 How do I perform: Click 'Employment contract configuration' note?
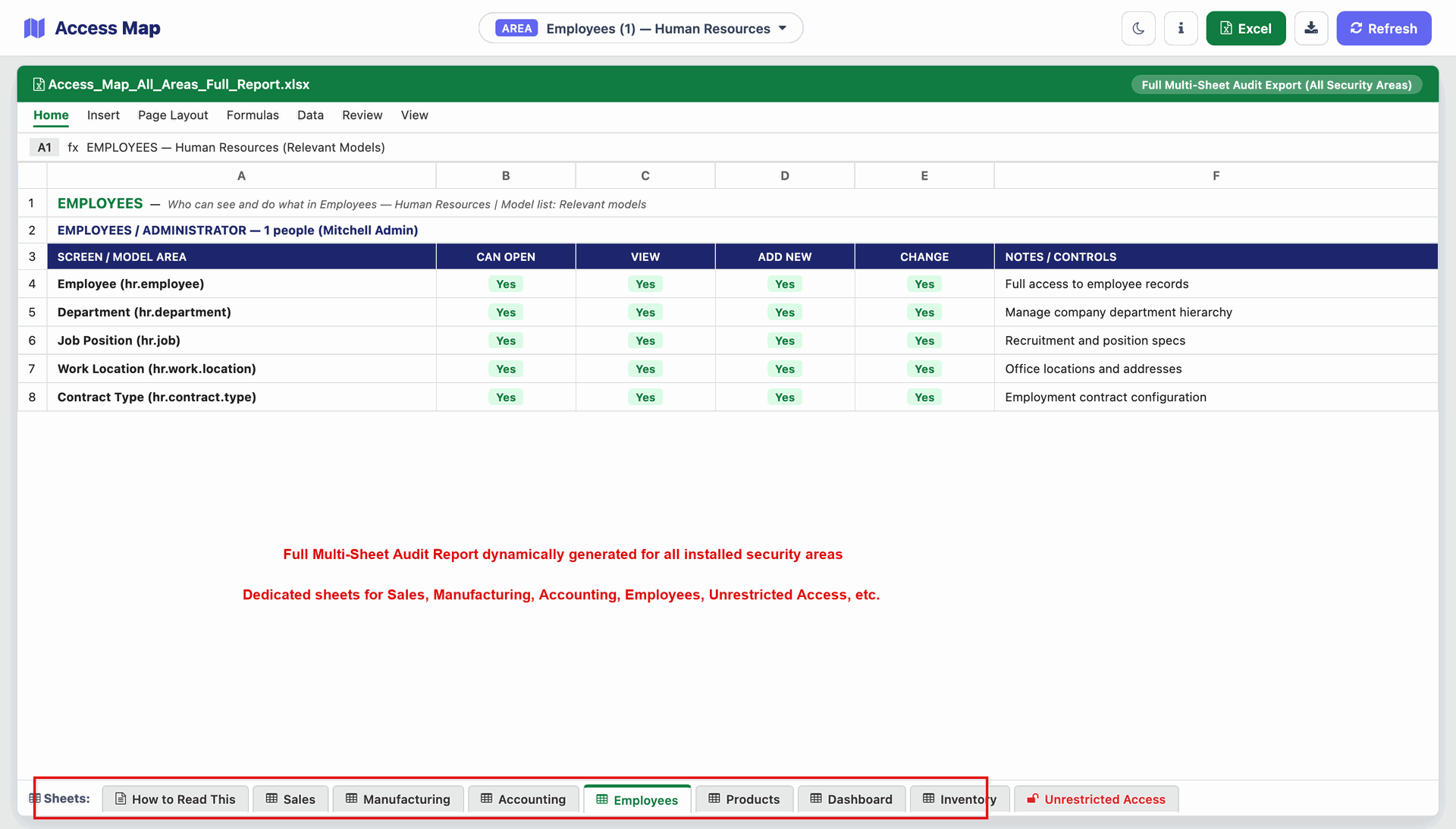point(1106,397)
